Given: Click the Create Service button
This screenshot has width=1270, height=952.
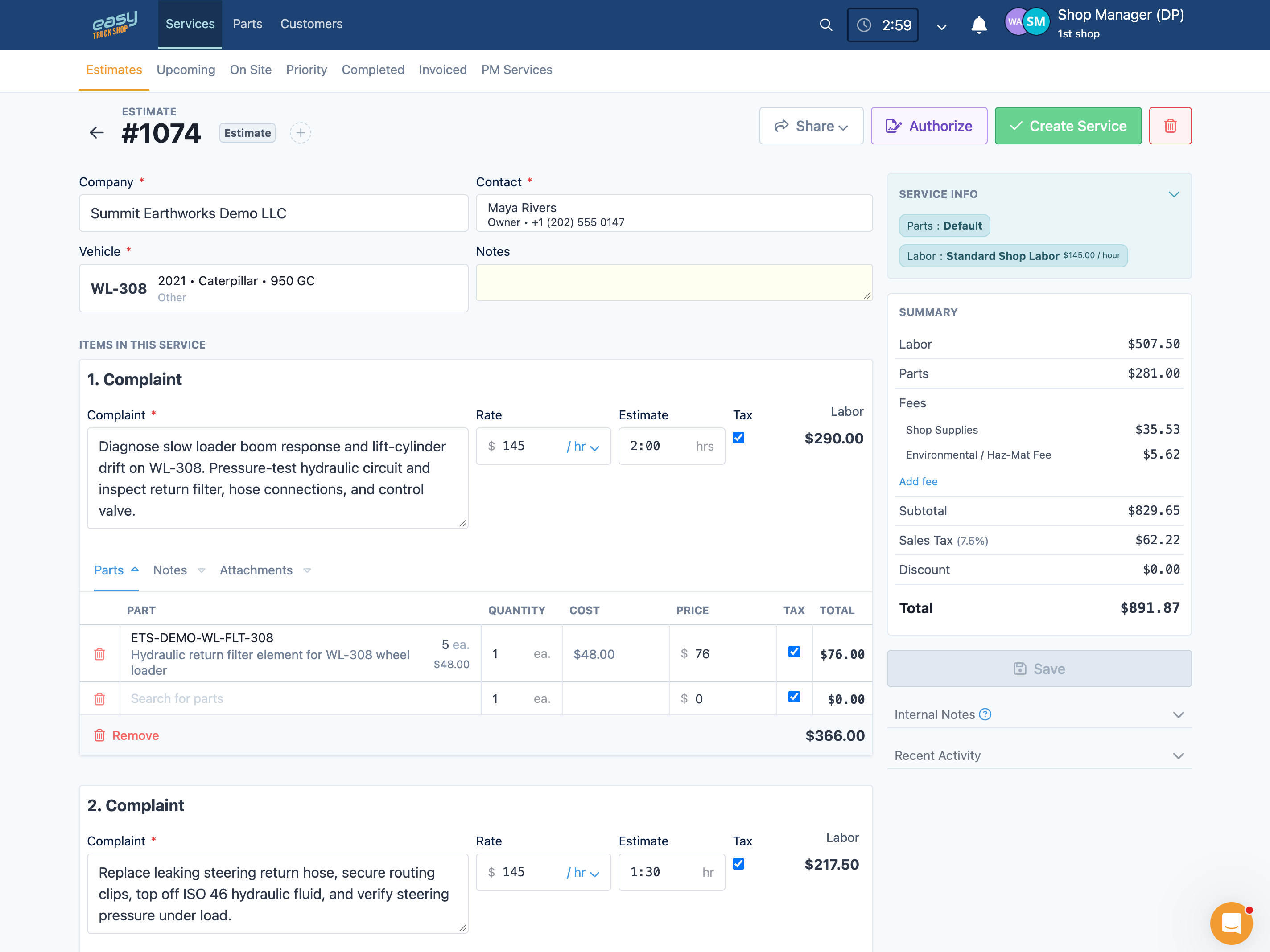Looking at the screenshot, I should point(1068,126).
